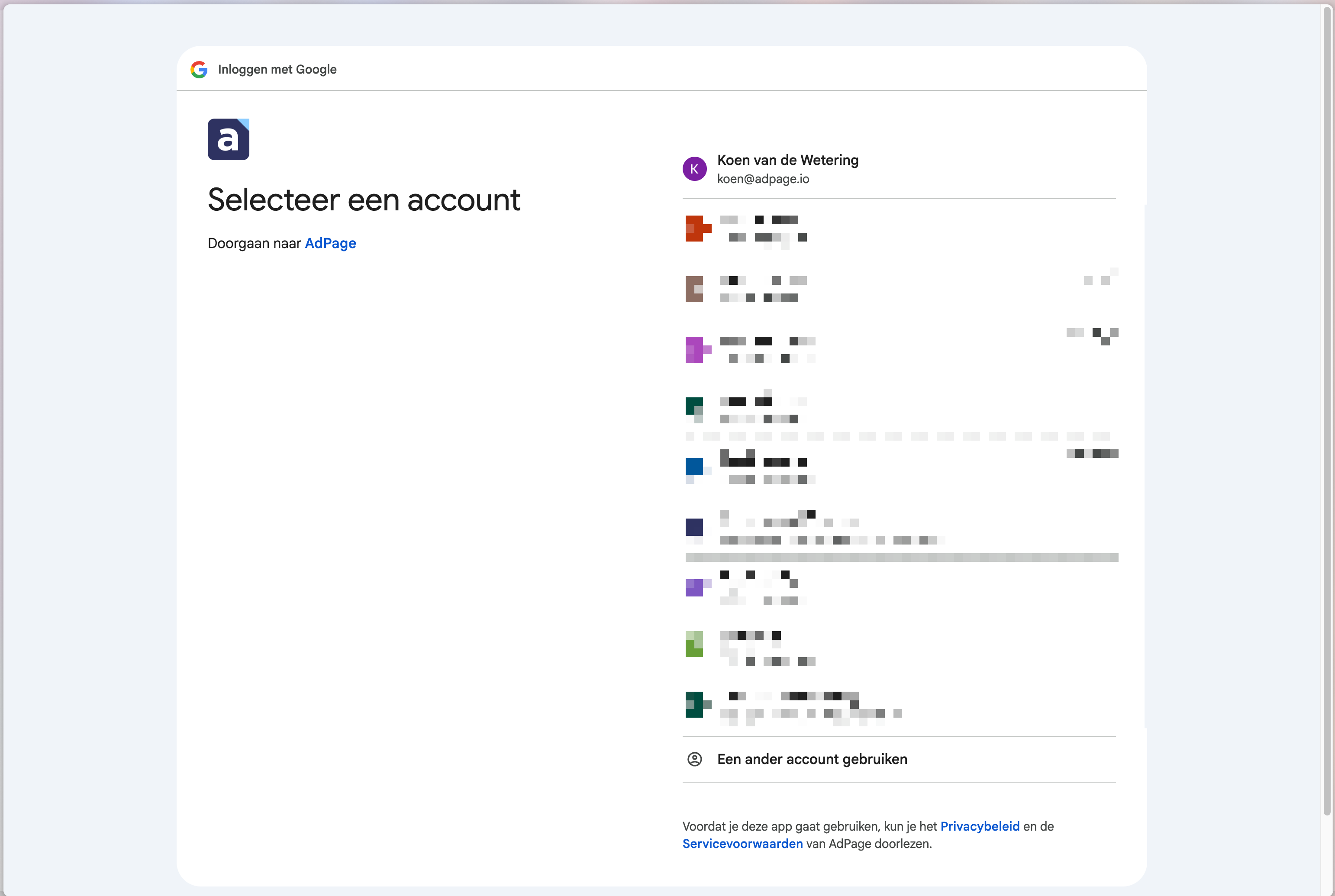
Task: Click the purple K avatar icon
Action: [x=694, y=169]
